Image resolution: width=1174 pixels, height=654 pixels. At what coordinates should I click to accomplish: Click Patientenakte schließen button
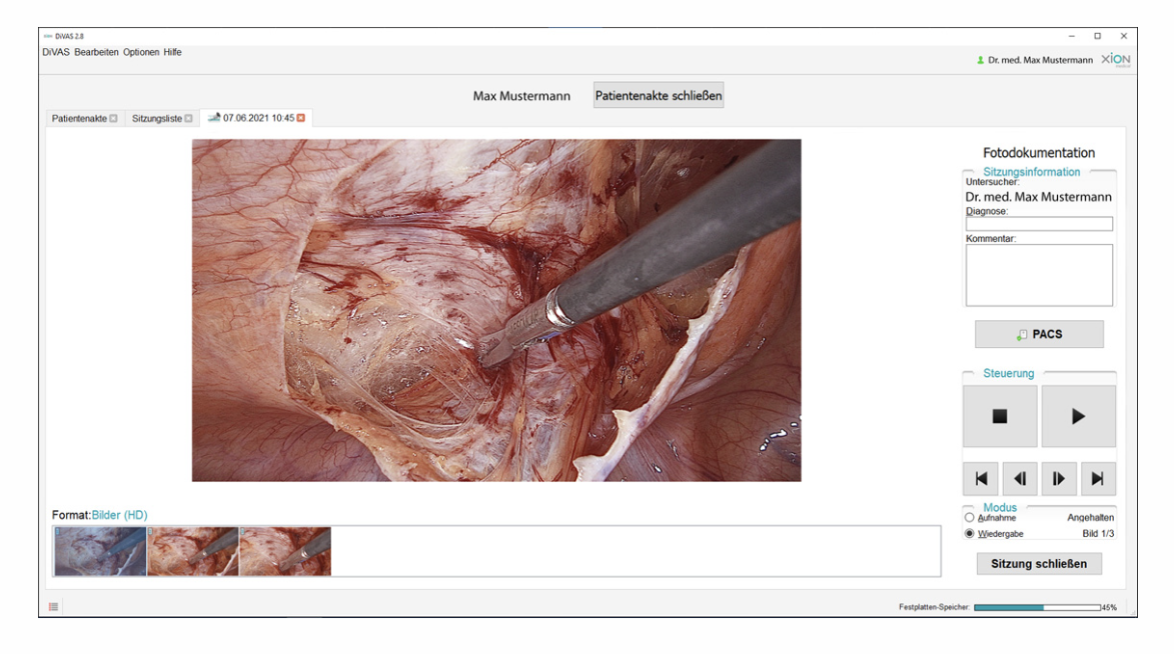[658, 95]
